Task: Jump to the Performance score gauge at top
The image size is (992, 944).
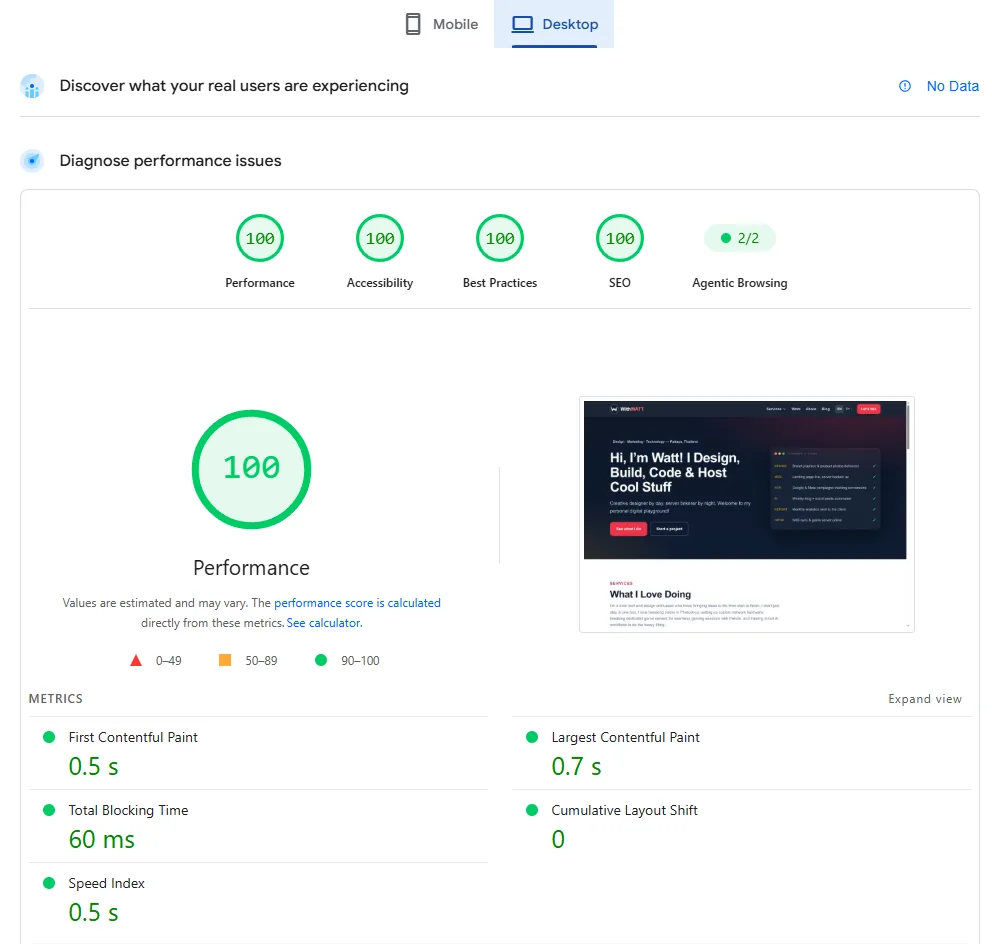Action: [x=260, y=239]
